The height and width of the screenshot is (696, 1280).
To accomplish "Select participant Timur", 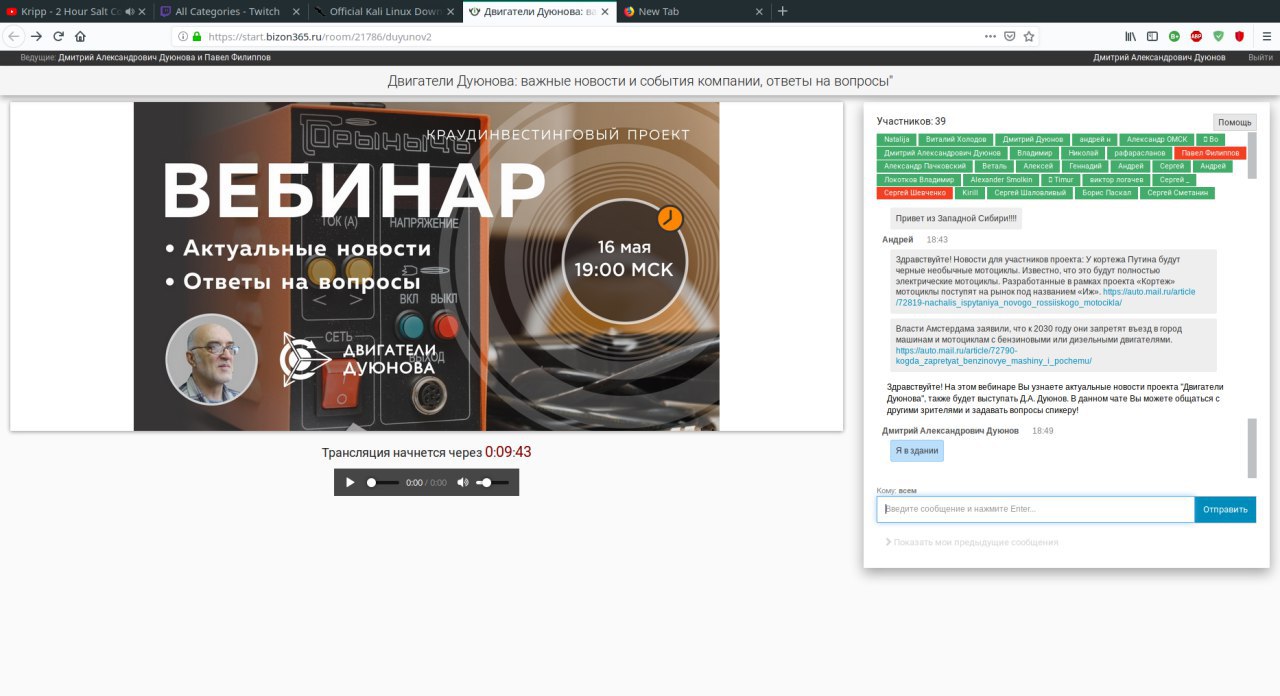I will click(x=1060, y=180).
